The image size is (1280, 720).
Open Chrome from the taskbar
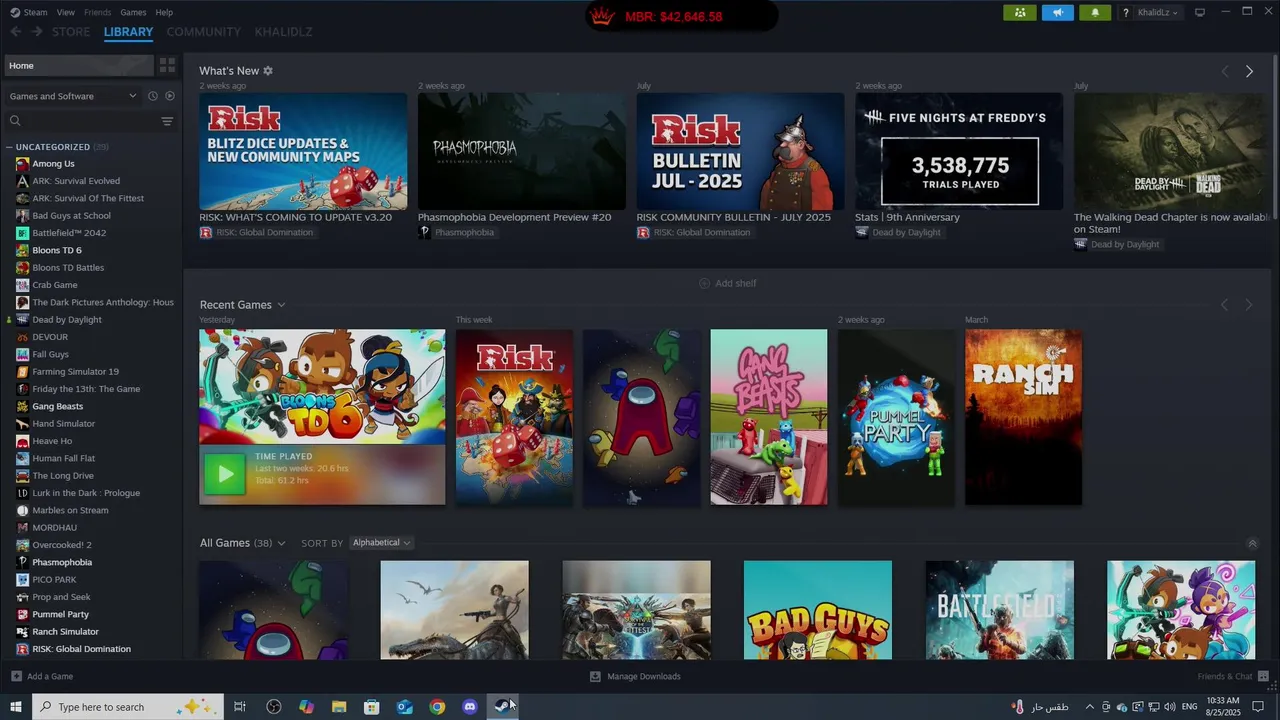(437, 707)
